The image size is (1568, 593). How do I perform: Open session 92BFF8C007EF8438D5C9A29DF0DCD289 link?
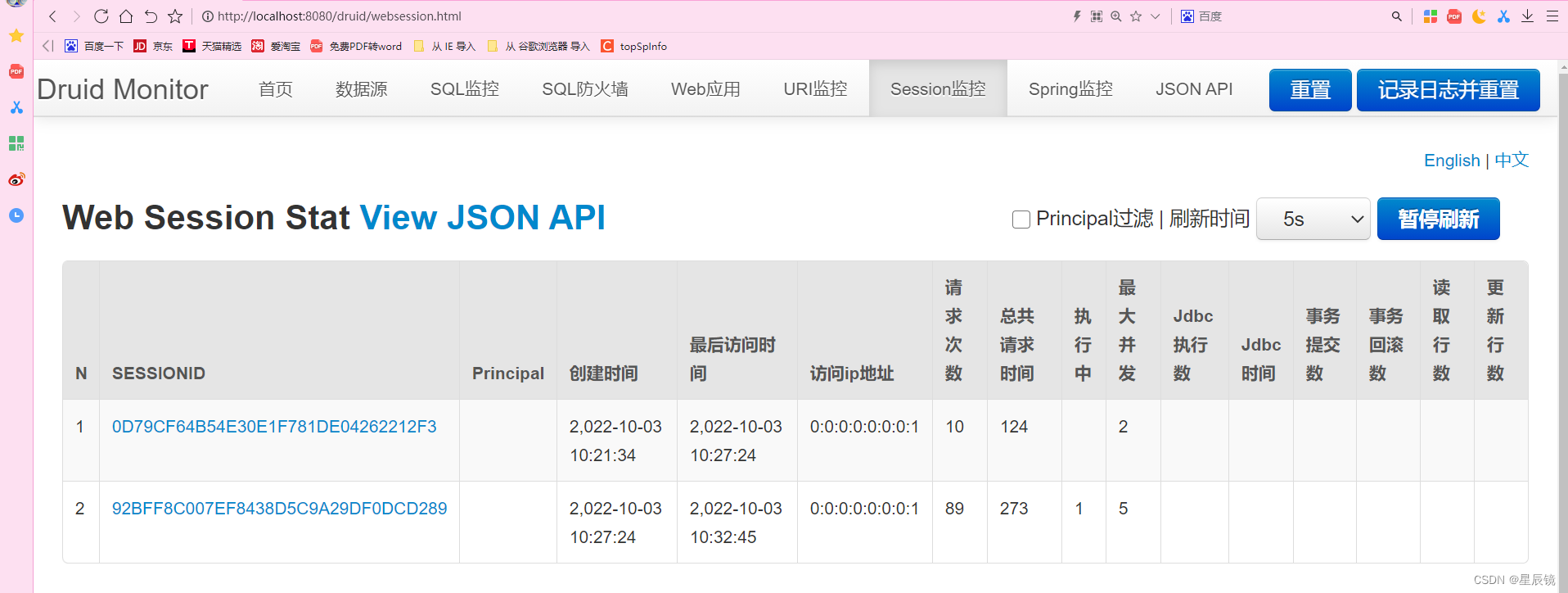click(x=280, y=509)
